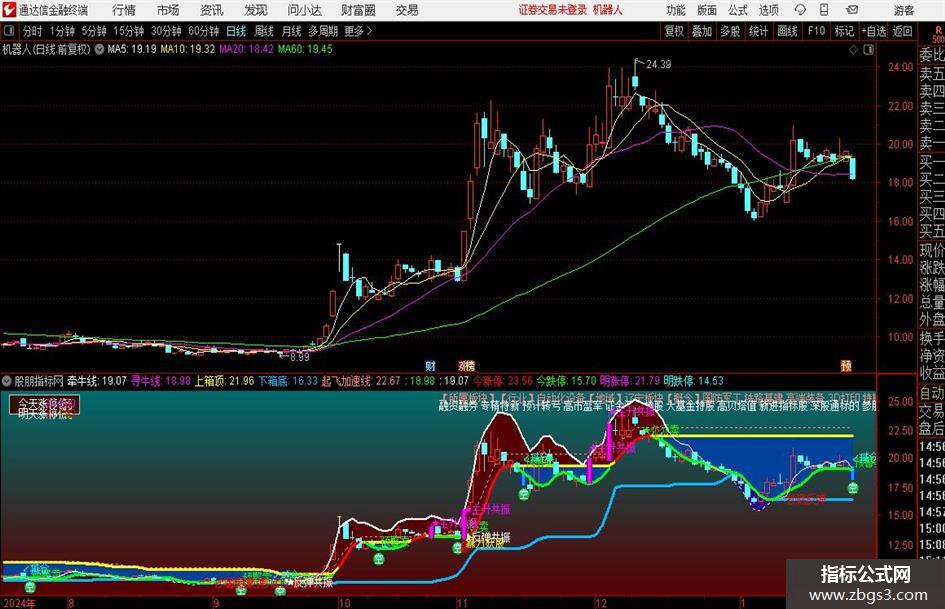Screen dimensions: 945x609
Task: Click the 证券交易未登录 login link
Action: point(553,10)
